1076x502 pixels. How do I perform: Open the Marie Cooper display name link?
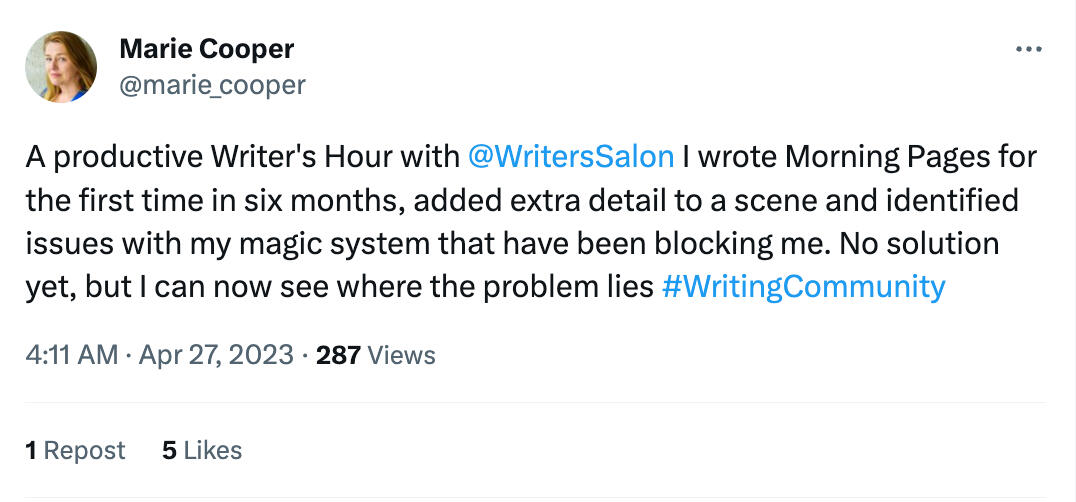click(207, 48)
